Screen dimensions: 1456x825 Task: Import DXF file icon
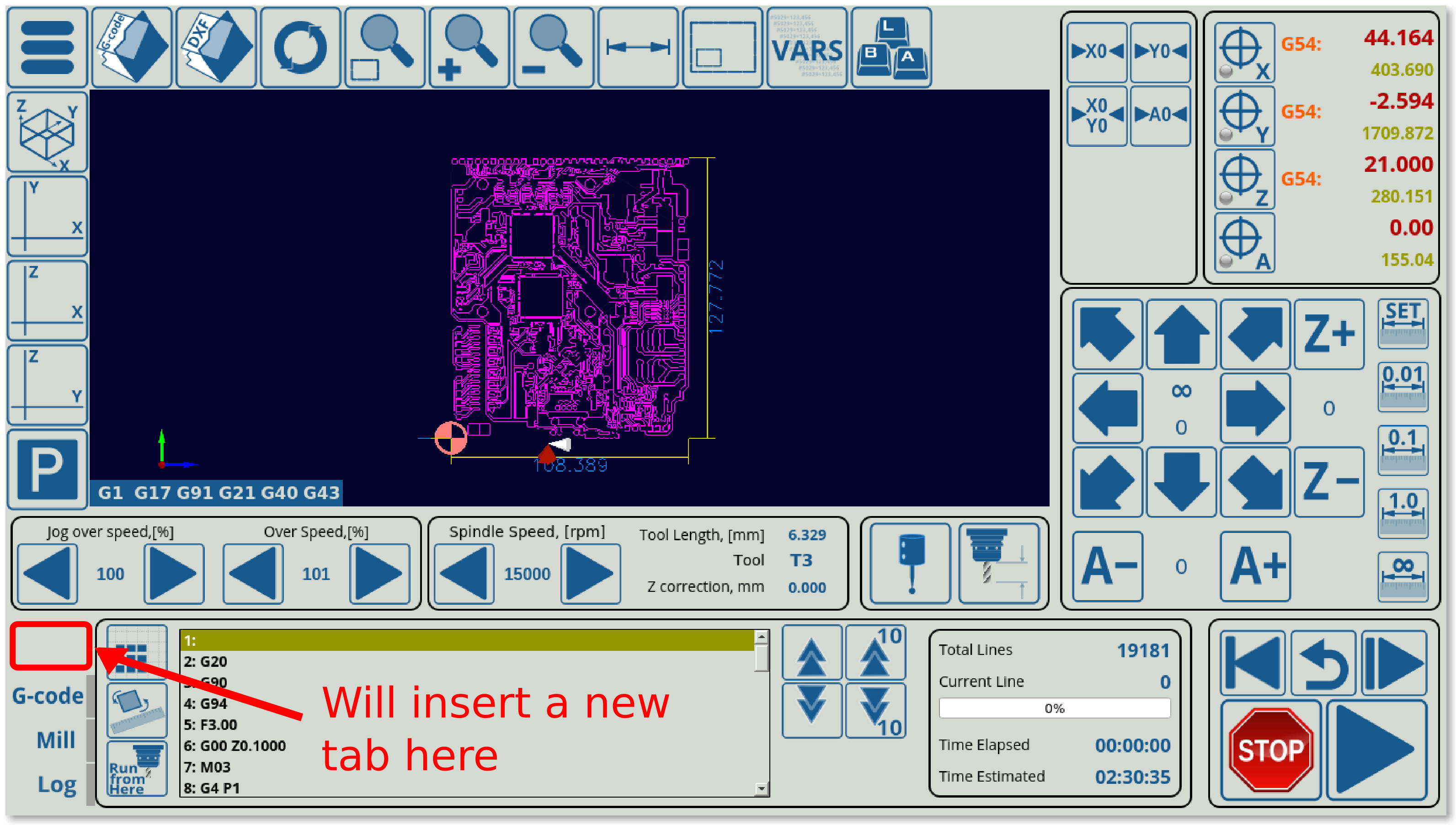pyautogui.click(x=216, y=48)
